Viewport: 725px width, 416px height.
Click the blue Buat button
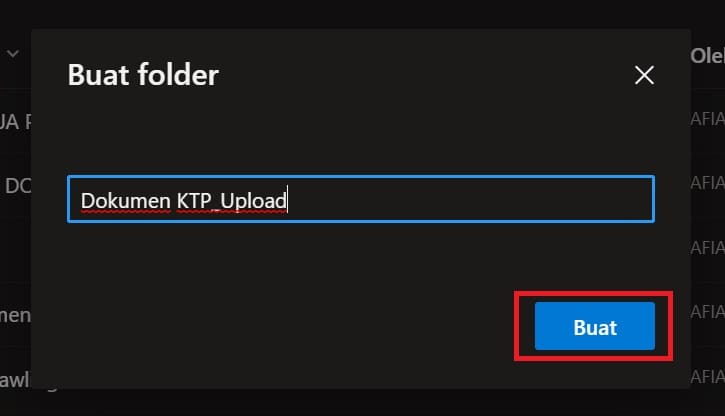[595, 326]
